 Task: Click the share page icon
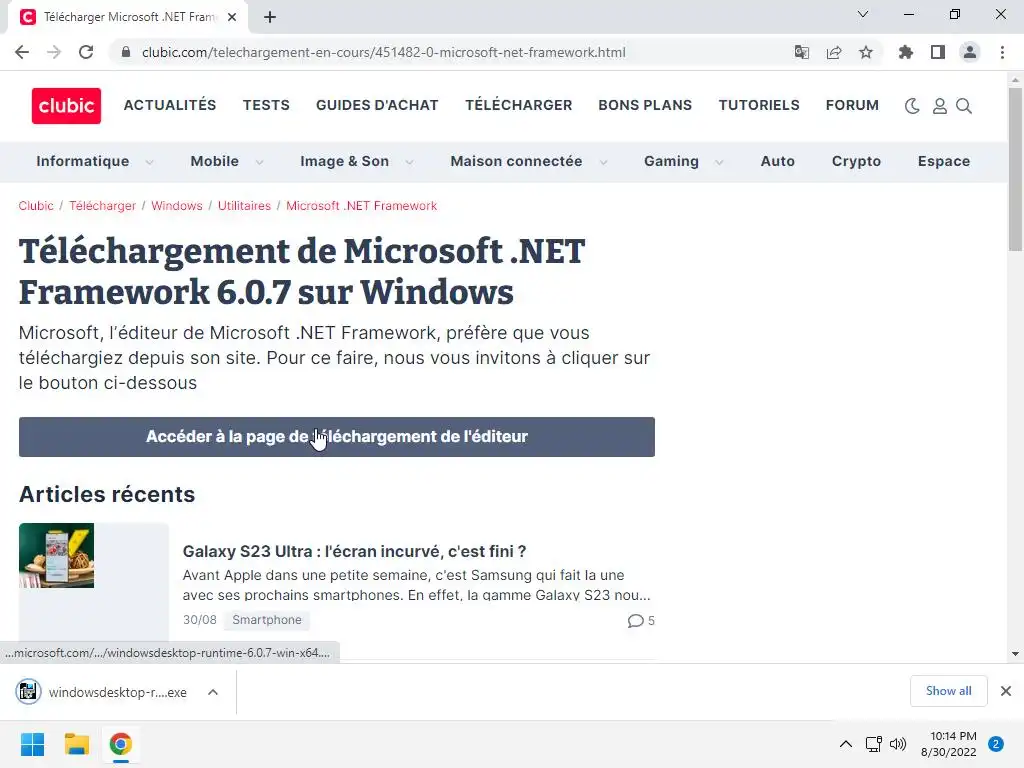pyautogui.click(x=834, y=52)
